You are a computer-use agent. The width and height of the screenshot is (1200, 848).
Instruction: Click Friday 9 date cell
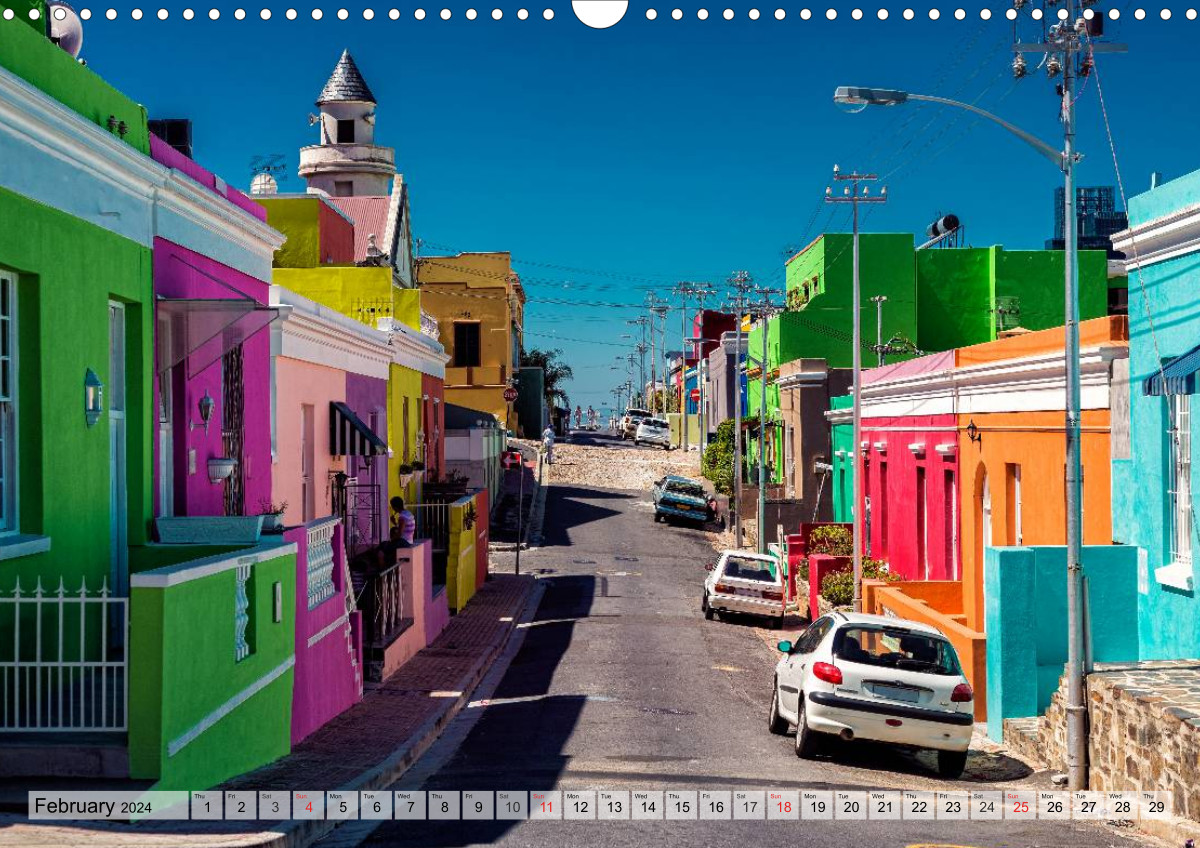[478, 806]
